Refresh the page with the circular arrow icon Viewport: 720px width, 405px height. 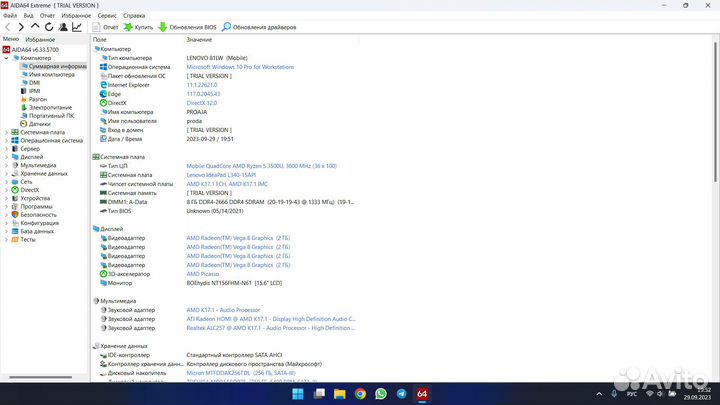[x=49, y=28]
